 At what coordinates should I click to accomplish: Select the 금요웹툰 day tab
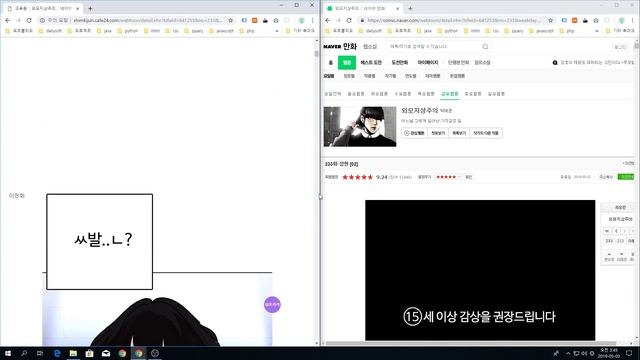point(449,94)
